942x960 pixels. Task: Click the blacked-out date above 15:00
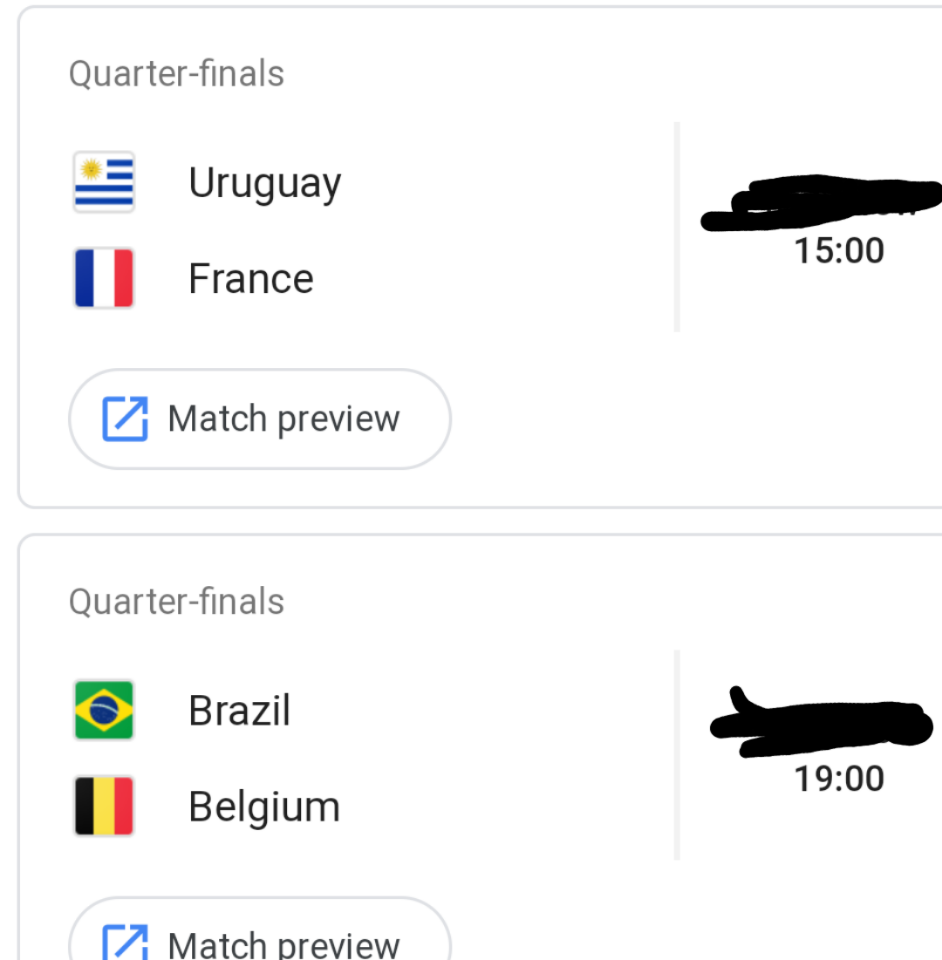[822, 205]
